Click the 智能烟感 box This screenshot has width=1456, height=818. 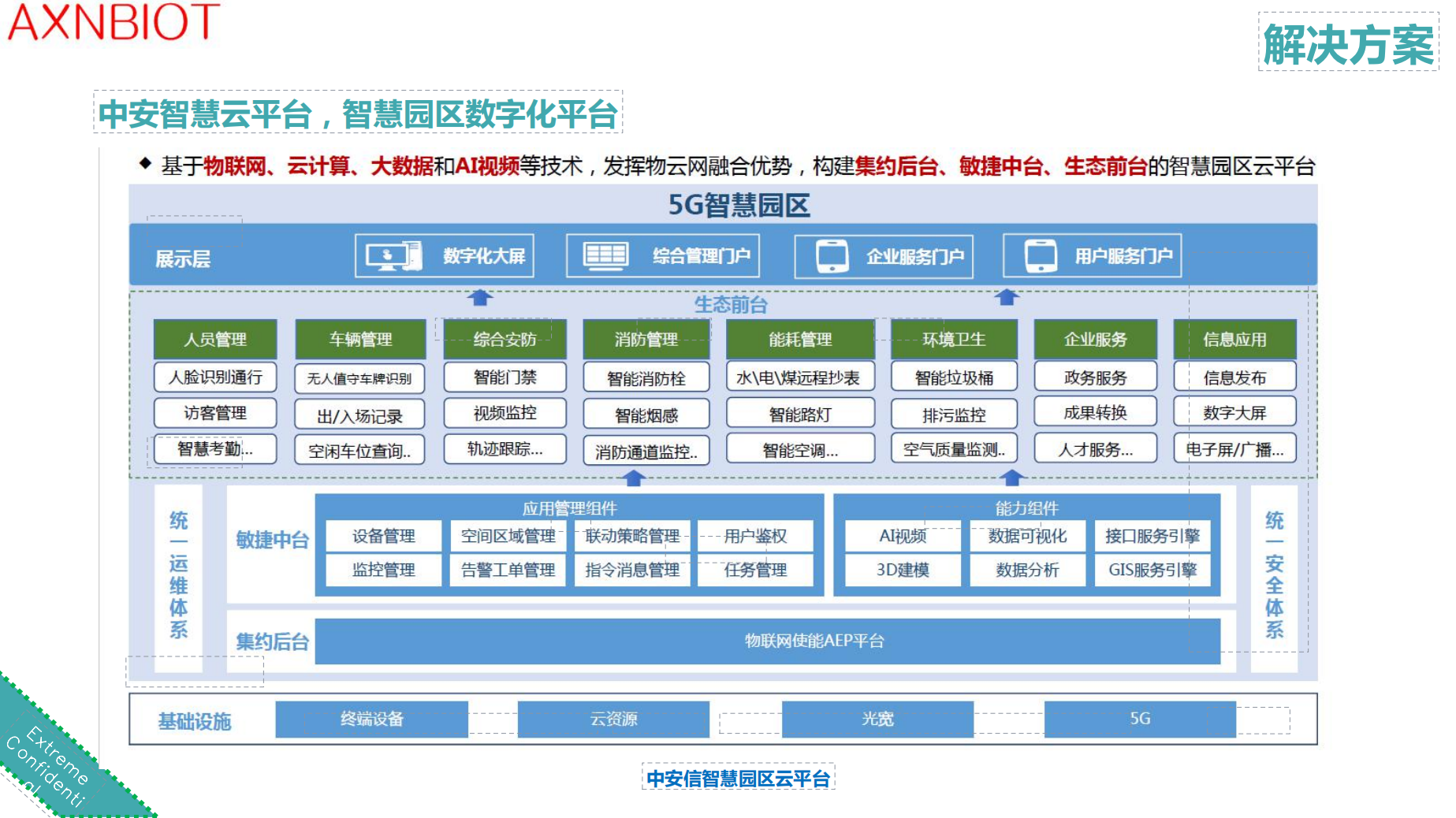point(646,415)
